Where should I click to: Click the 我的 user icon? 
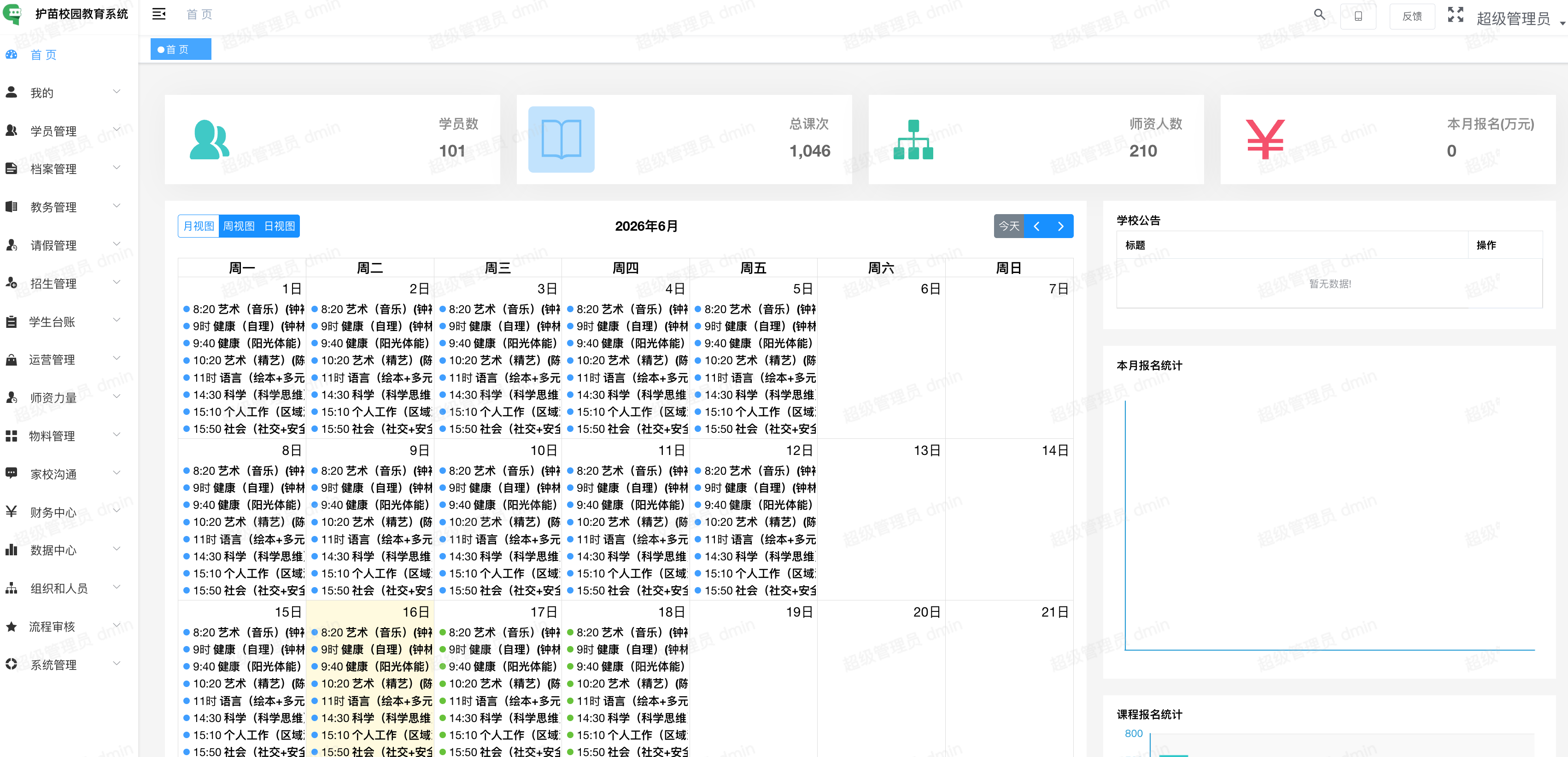point(11,92)
